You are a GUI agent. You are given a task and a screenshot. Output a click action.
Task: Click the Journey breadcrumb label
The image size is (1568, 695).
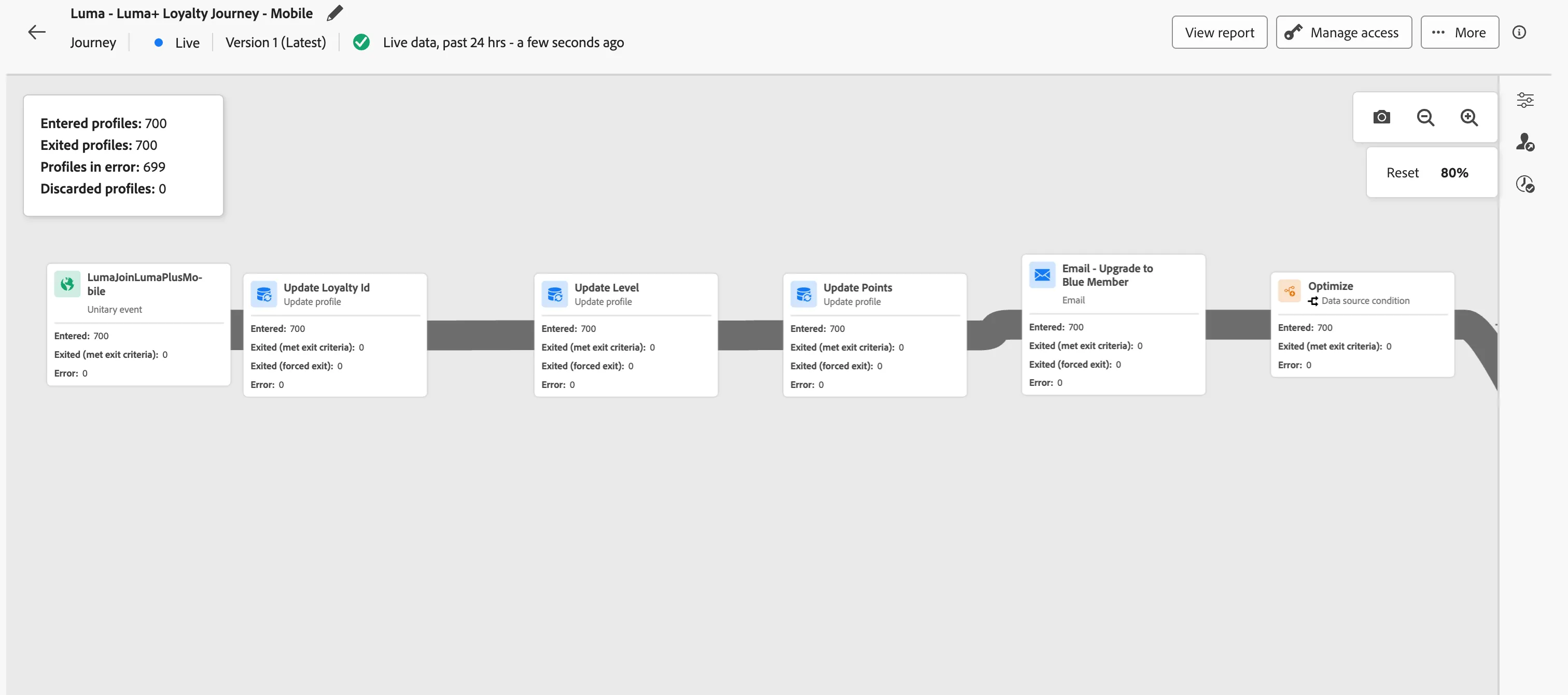click(x=93, y=43)
